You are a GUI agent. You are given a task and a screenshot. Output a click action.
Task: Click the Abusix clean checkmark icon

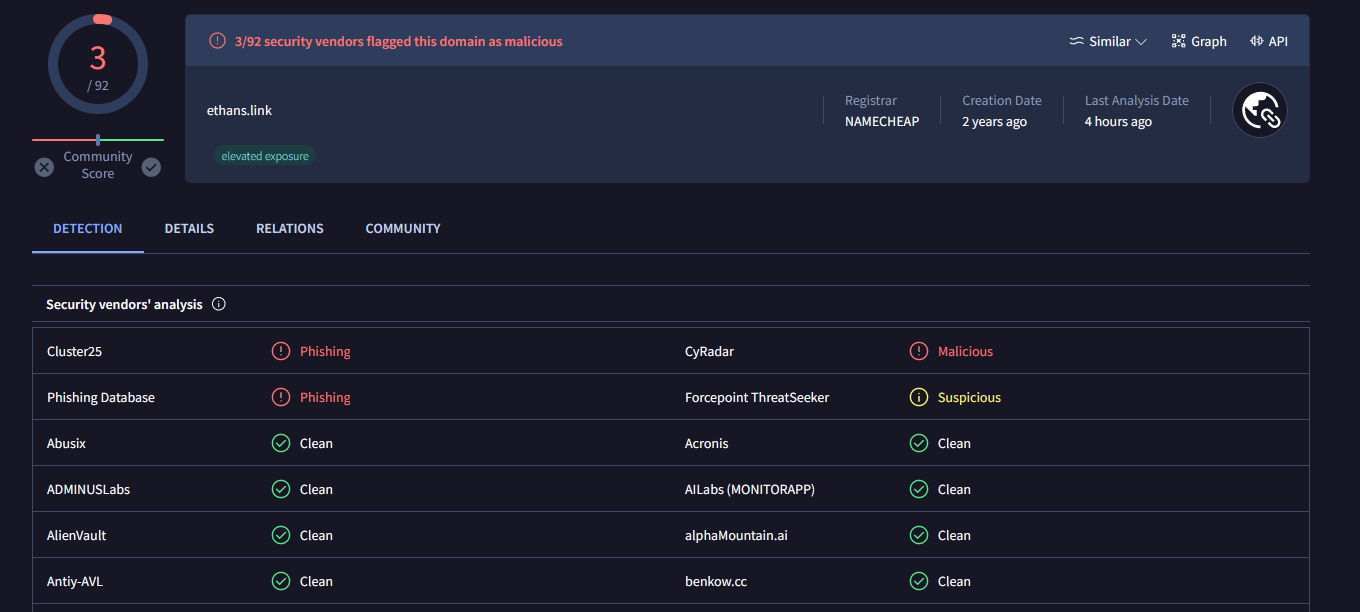pos(281,443)
